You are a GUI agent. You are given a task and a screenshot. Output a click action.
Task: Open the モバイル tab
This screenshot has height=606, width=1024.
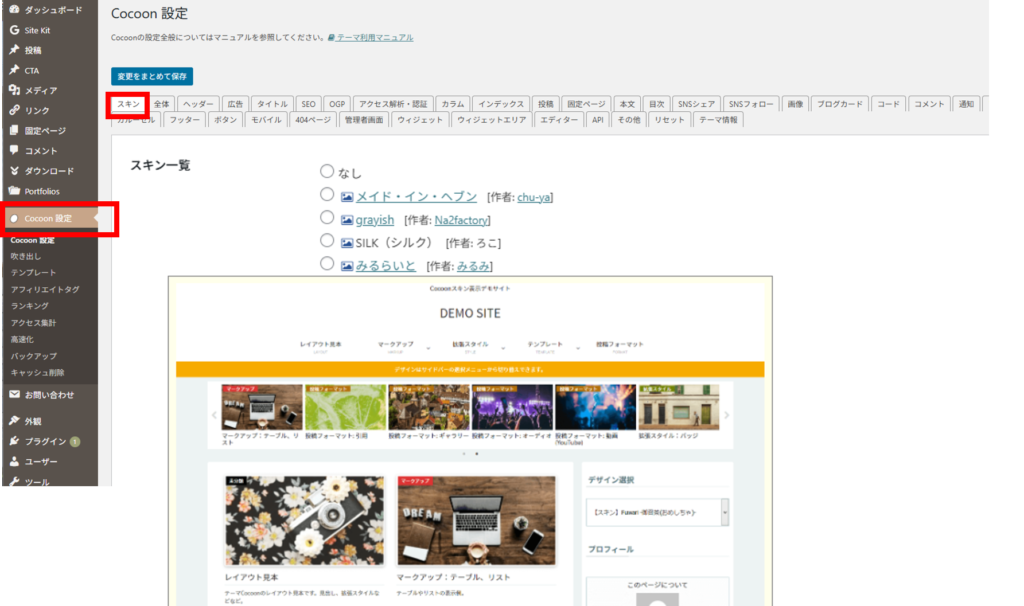pos(266,120)
